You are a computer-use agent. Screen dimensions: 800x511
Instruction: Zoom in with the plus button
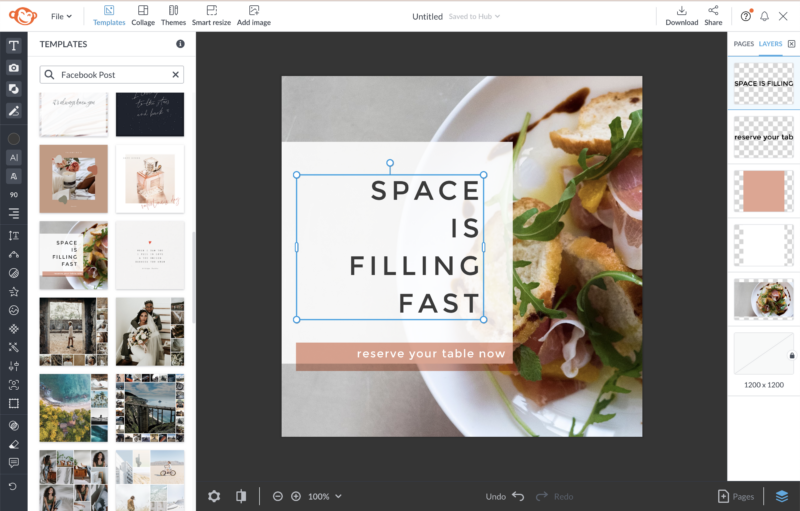(x=296, y=496)
